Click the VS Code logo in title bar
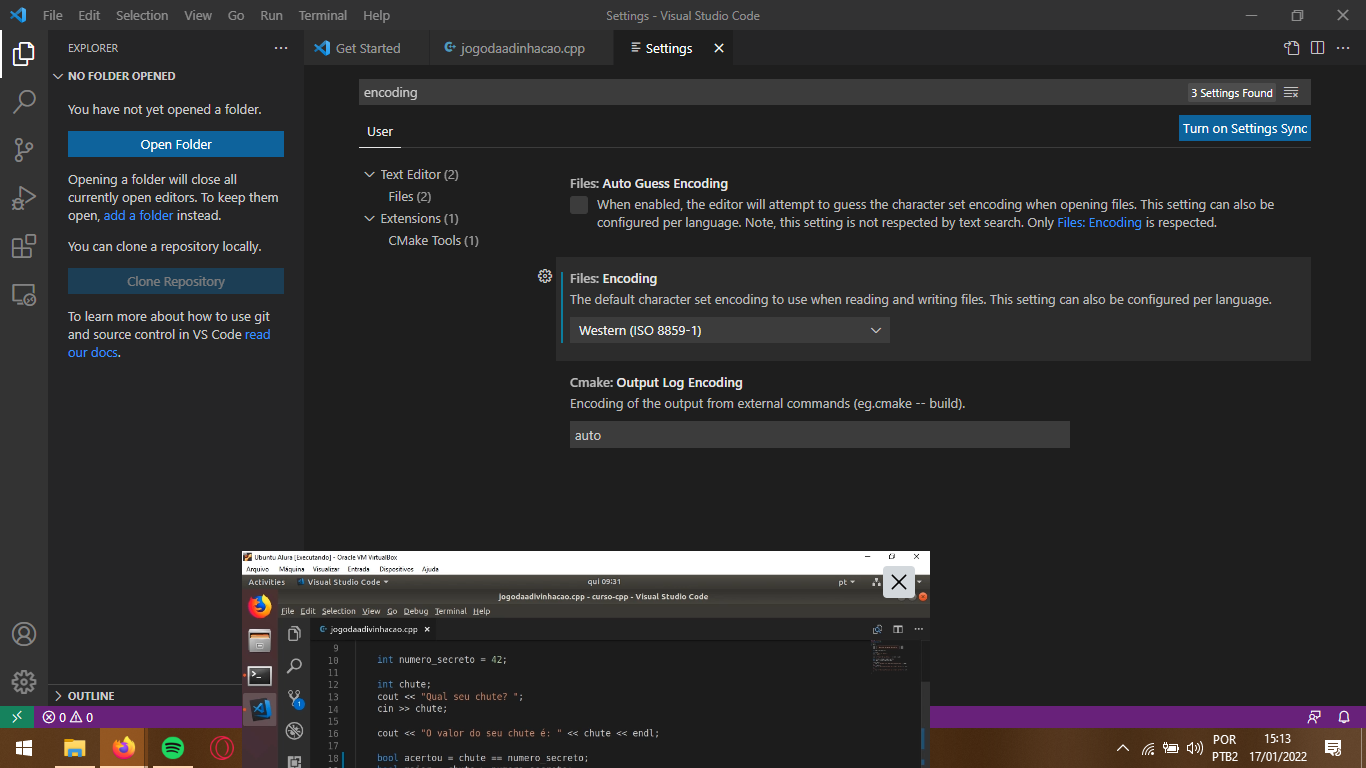The image size is (1366, 768). click(18, 15)
